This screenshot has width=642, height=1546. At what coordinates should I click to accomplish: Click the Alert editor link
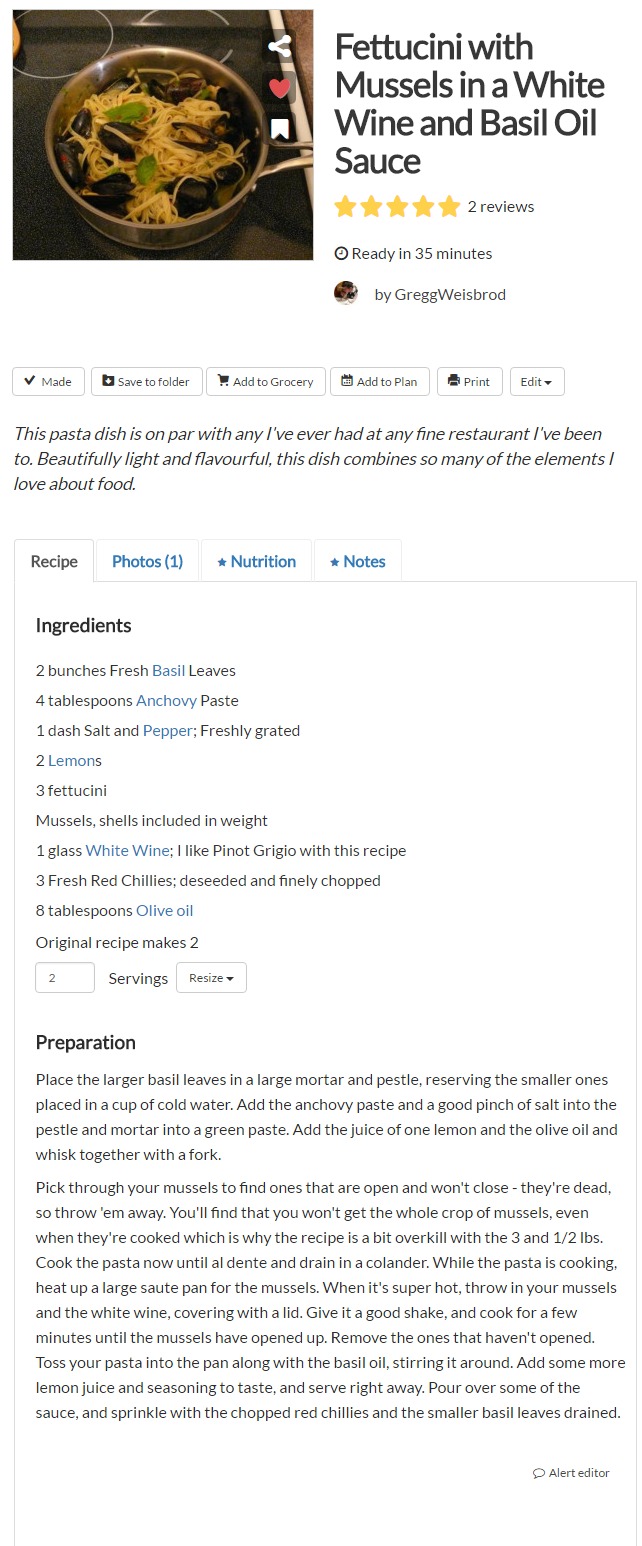(x=571, y=1473)
